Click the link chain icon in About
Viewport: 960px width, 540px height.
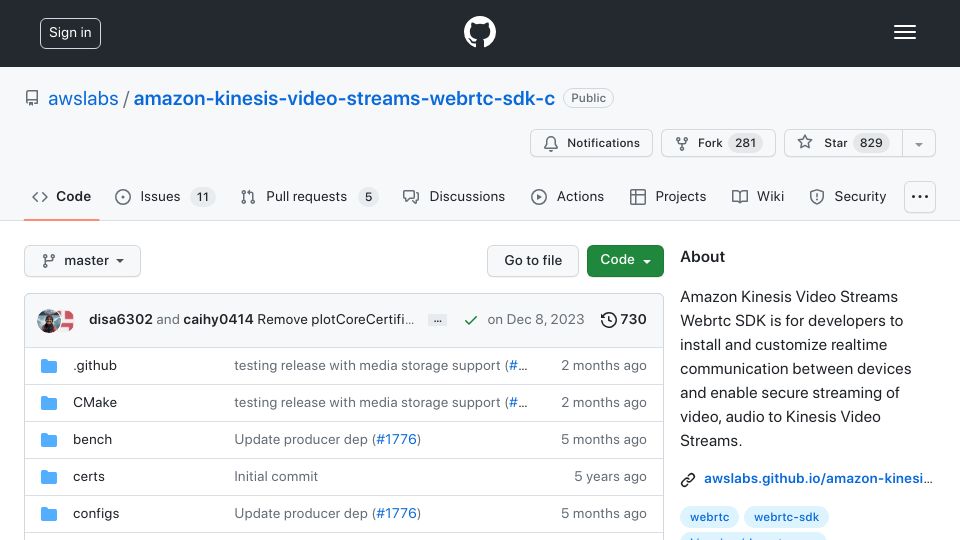coord(688,479)
